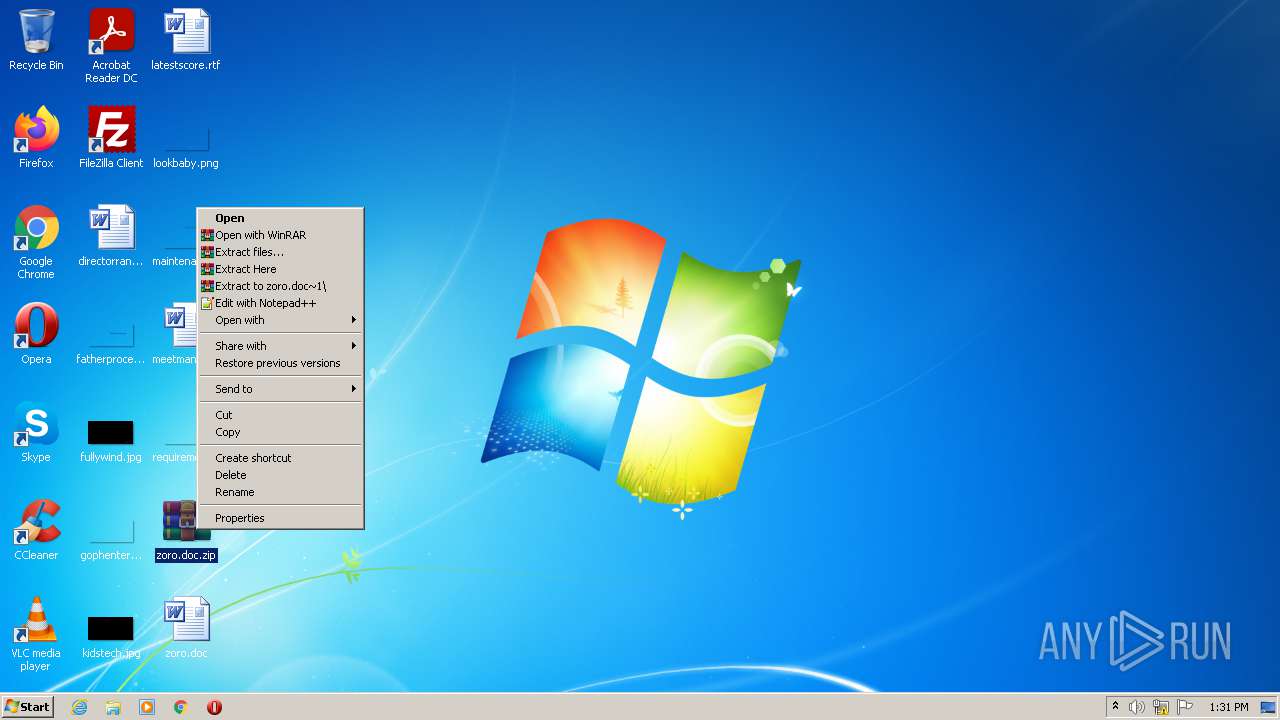
Task: Open Opera browser desktop shortcut
Action: (x=36, y=333)
